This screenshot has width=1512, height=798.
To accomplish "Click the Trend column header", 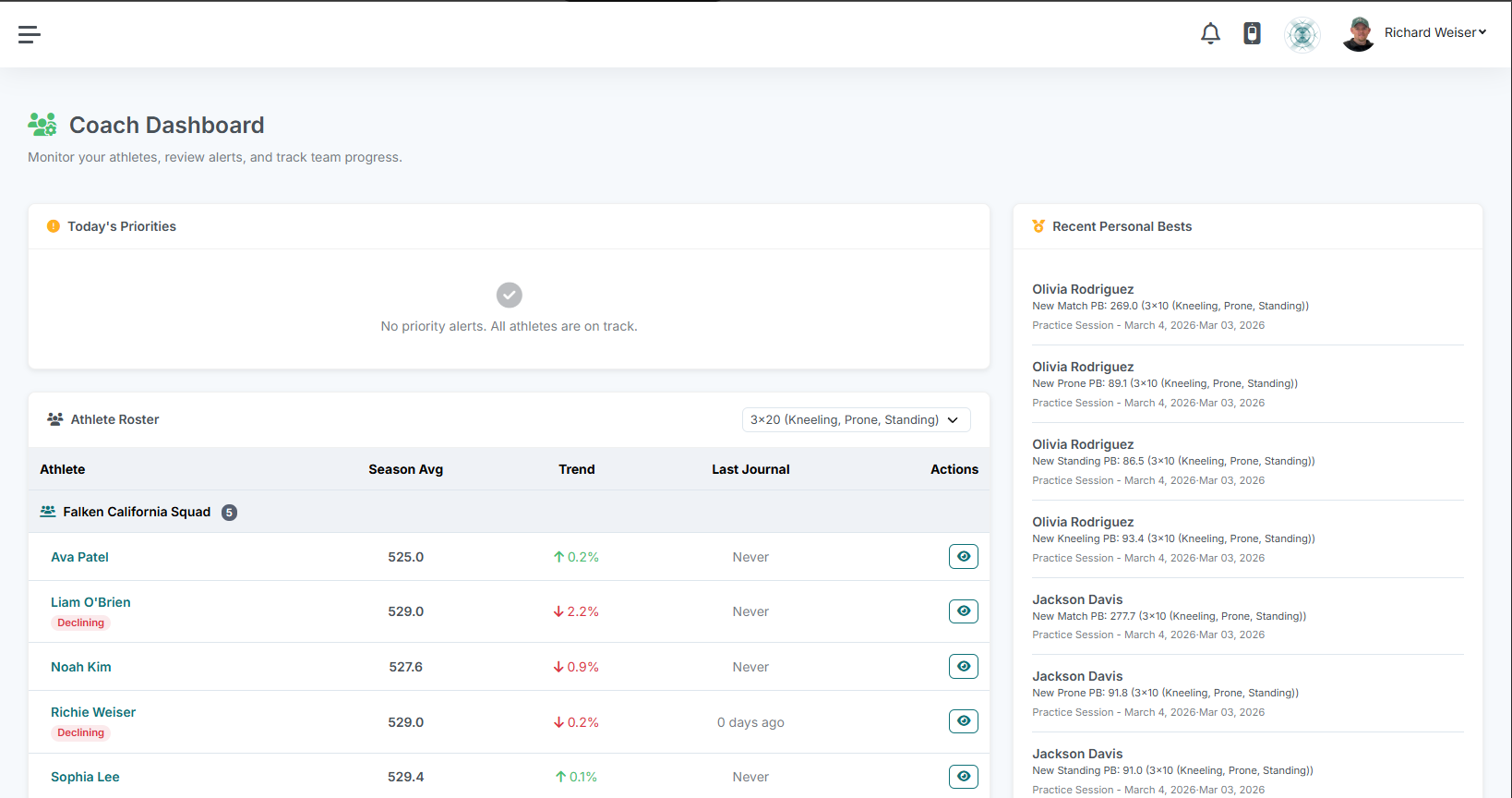I will [x=576, y=469].
